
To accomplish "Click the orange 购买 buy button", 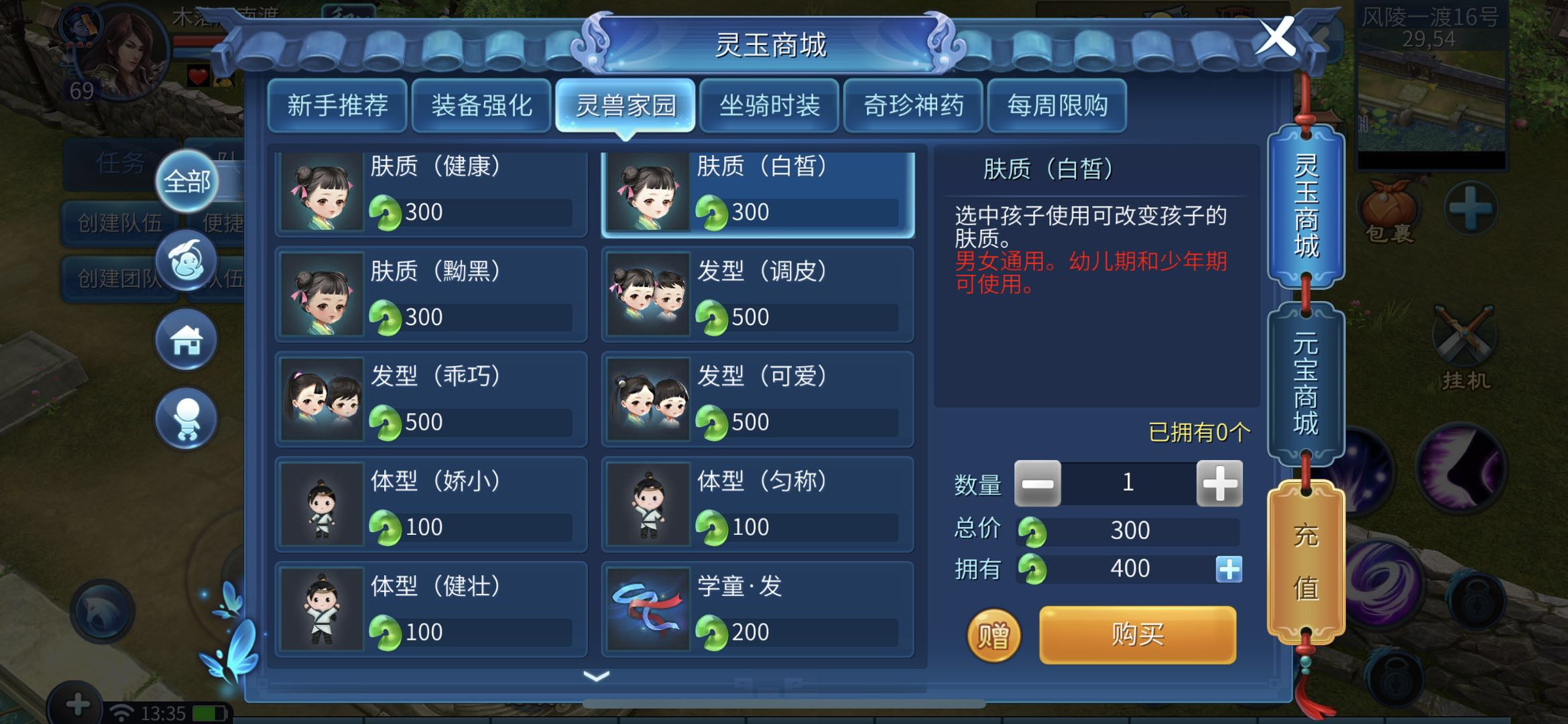I will (x=1138, y=635).
